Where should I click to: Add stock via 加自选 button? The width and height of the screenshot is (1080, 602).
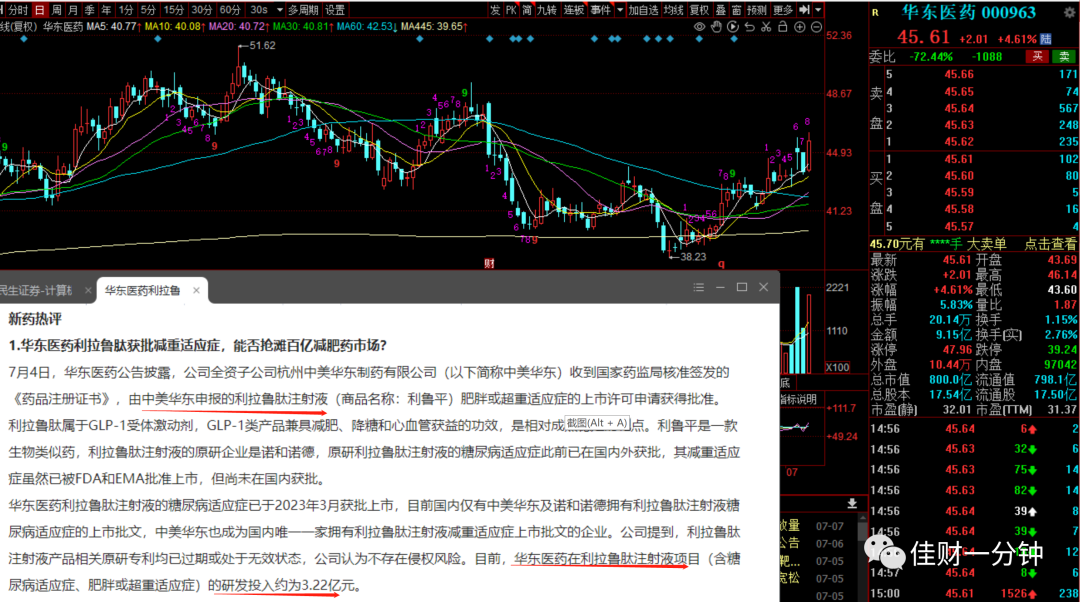click(643, 10)
